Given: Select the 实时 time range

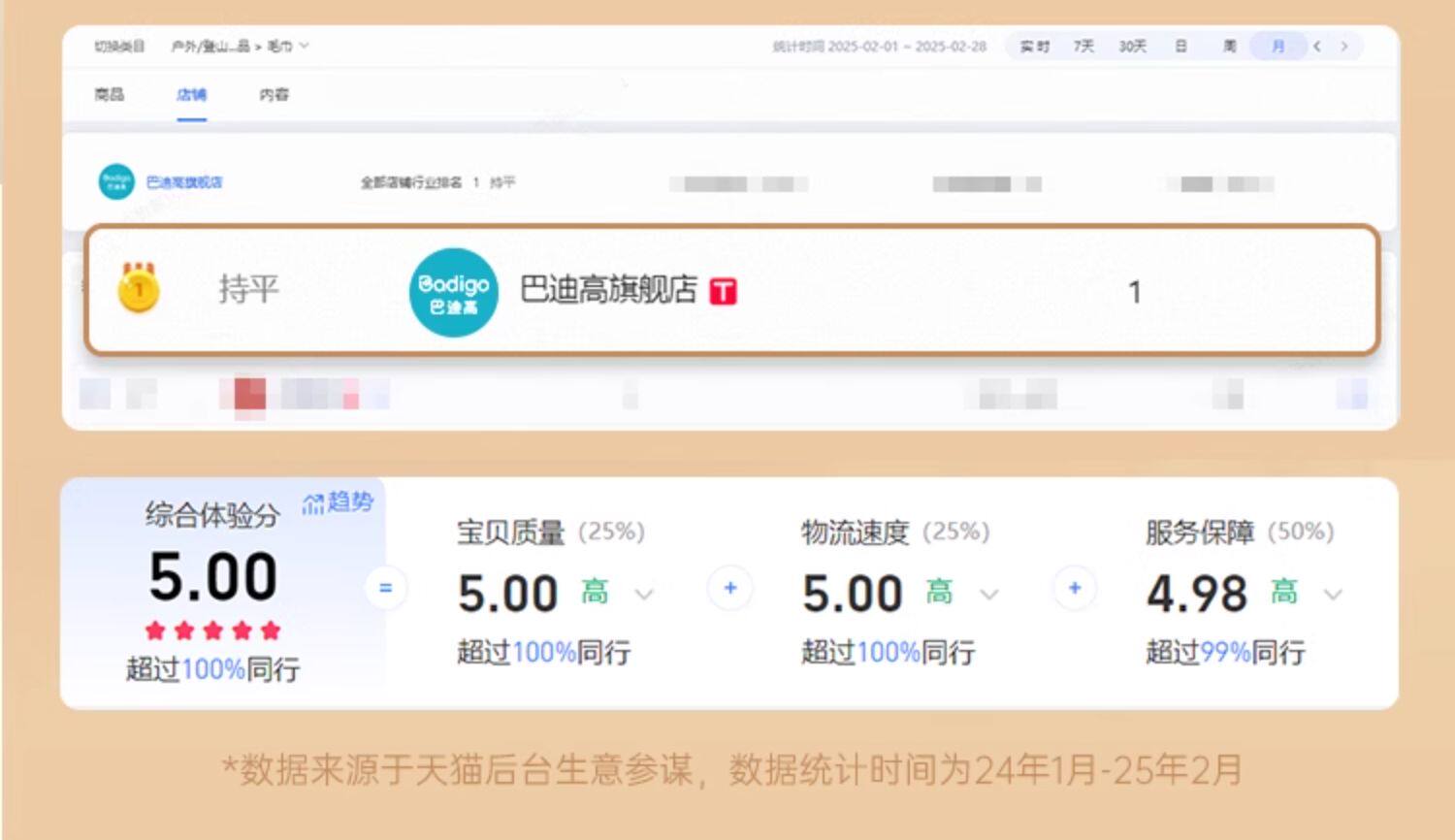Looking at the screenshot, I should (x=1034, y=46).
